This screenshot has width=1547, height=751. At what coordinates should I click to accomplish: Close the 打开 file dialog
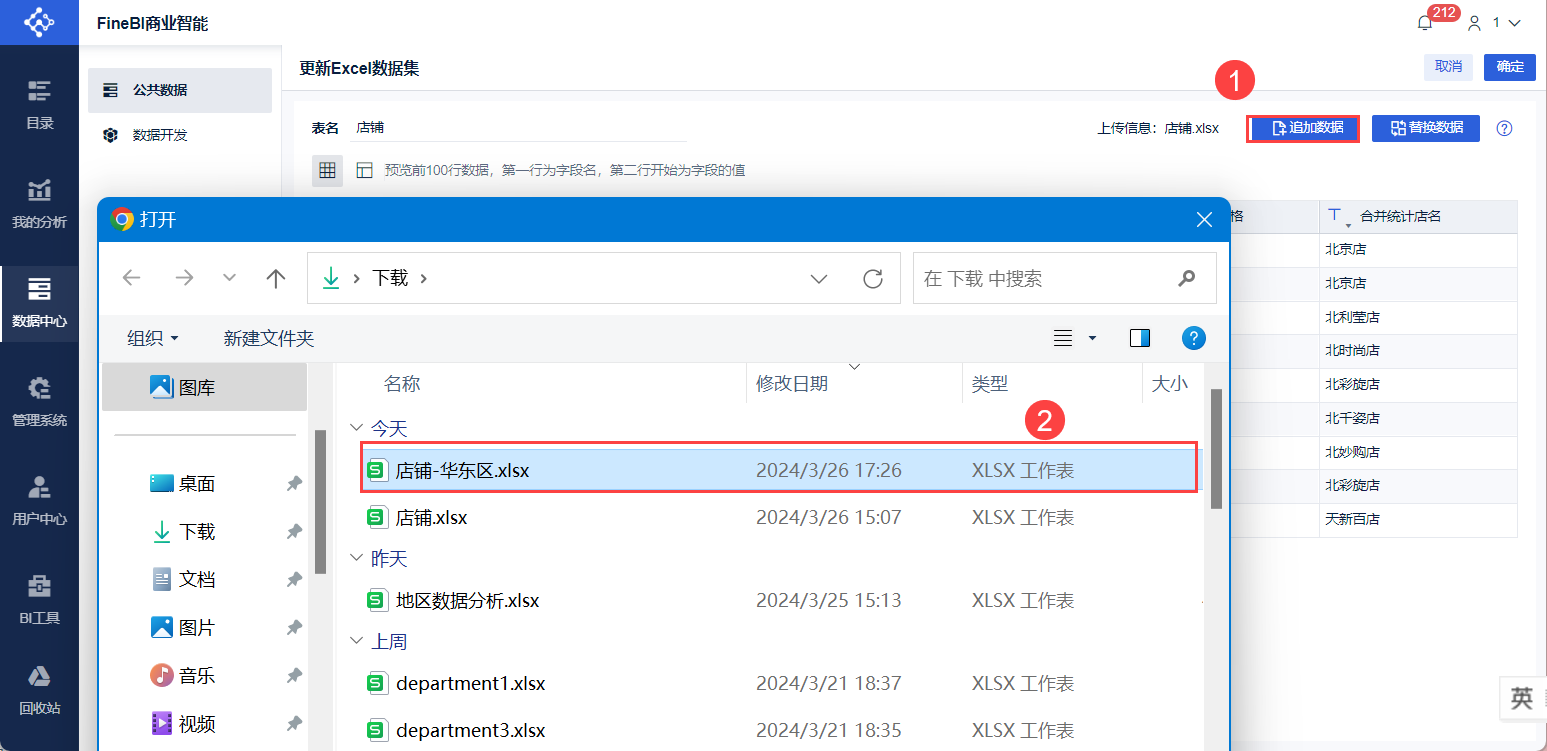point(1205,220)
